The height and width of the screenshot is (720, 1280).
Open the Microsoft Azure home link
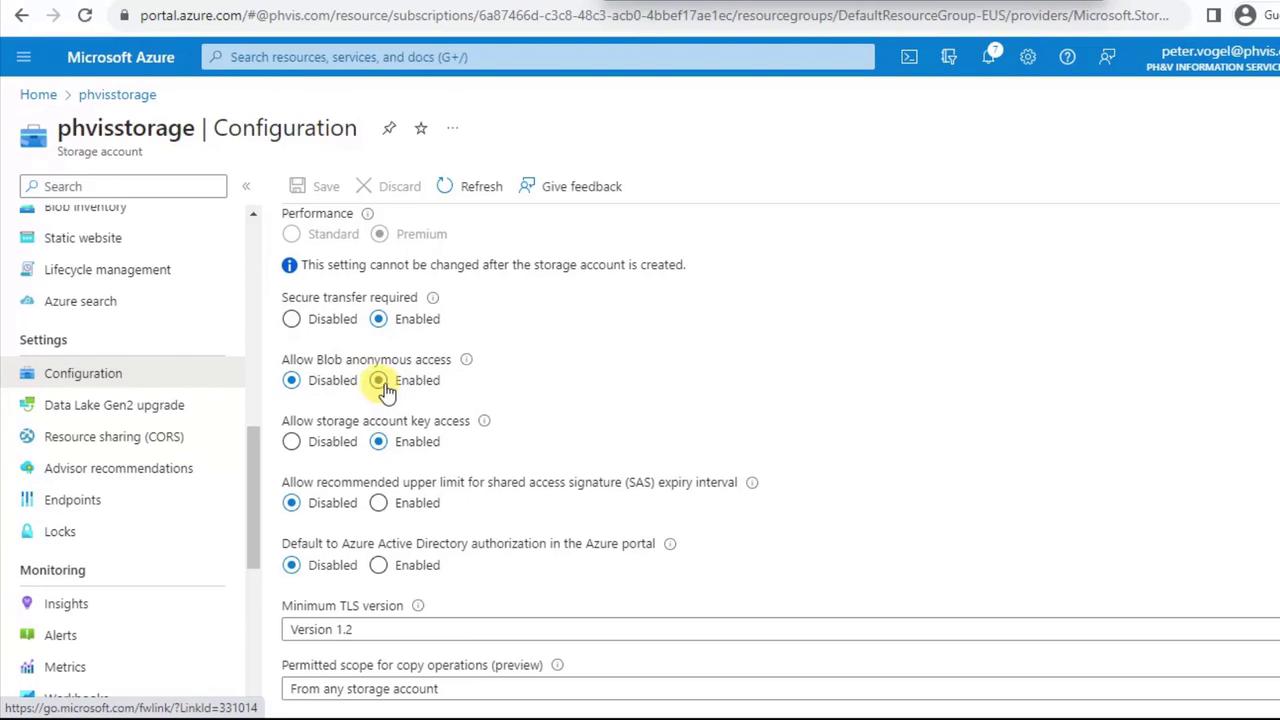coord(121,57)
